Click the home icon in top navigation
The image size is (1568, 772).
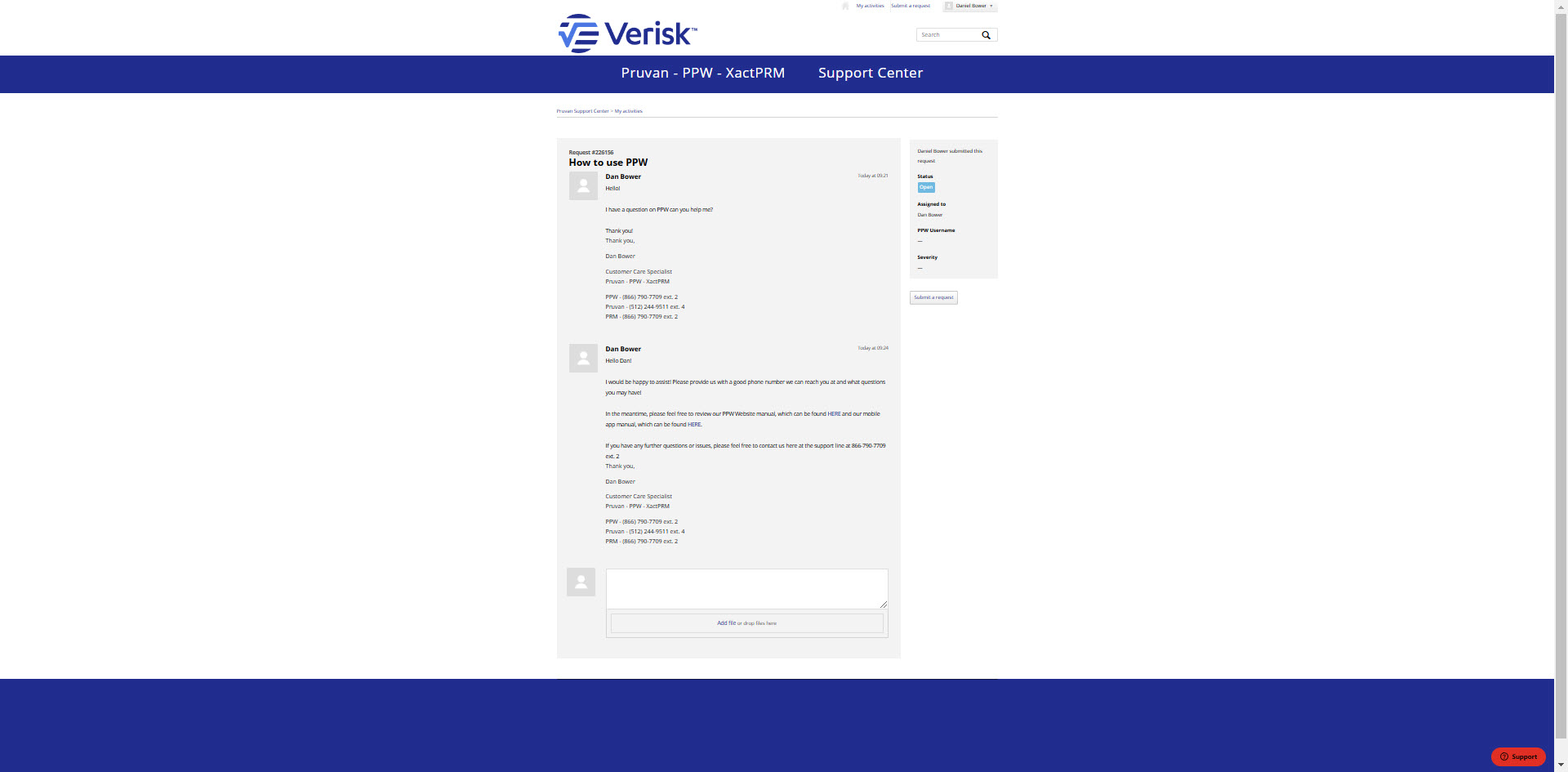pos(845,6)
